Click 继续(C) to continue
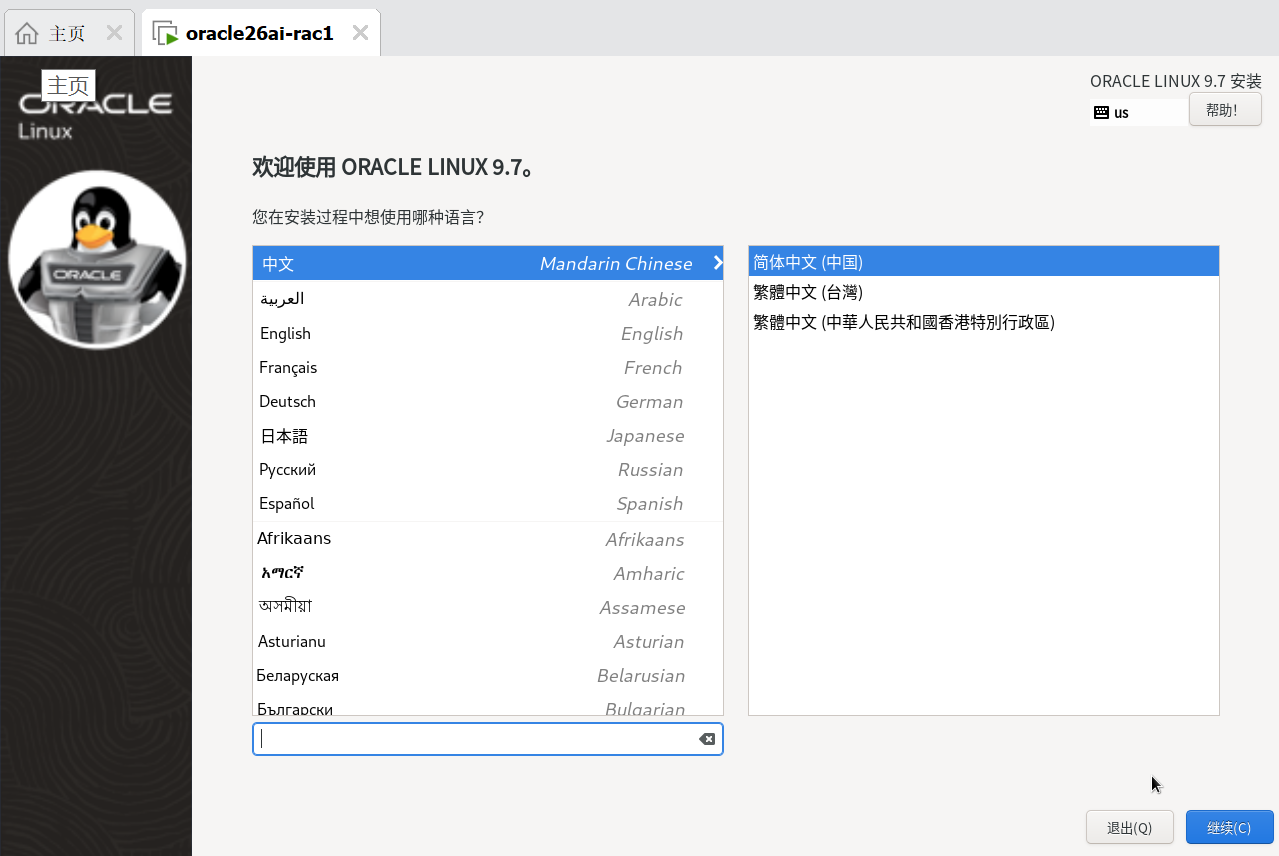 (1229, 828)
